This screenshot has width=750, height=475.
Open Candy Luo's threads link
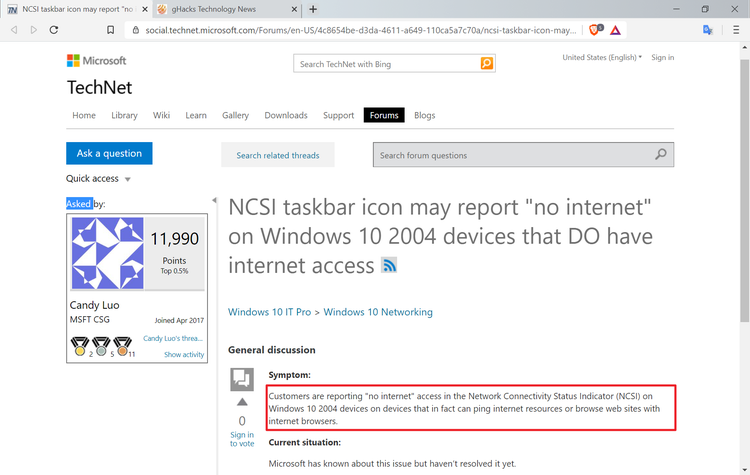[173, 338]
